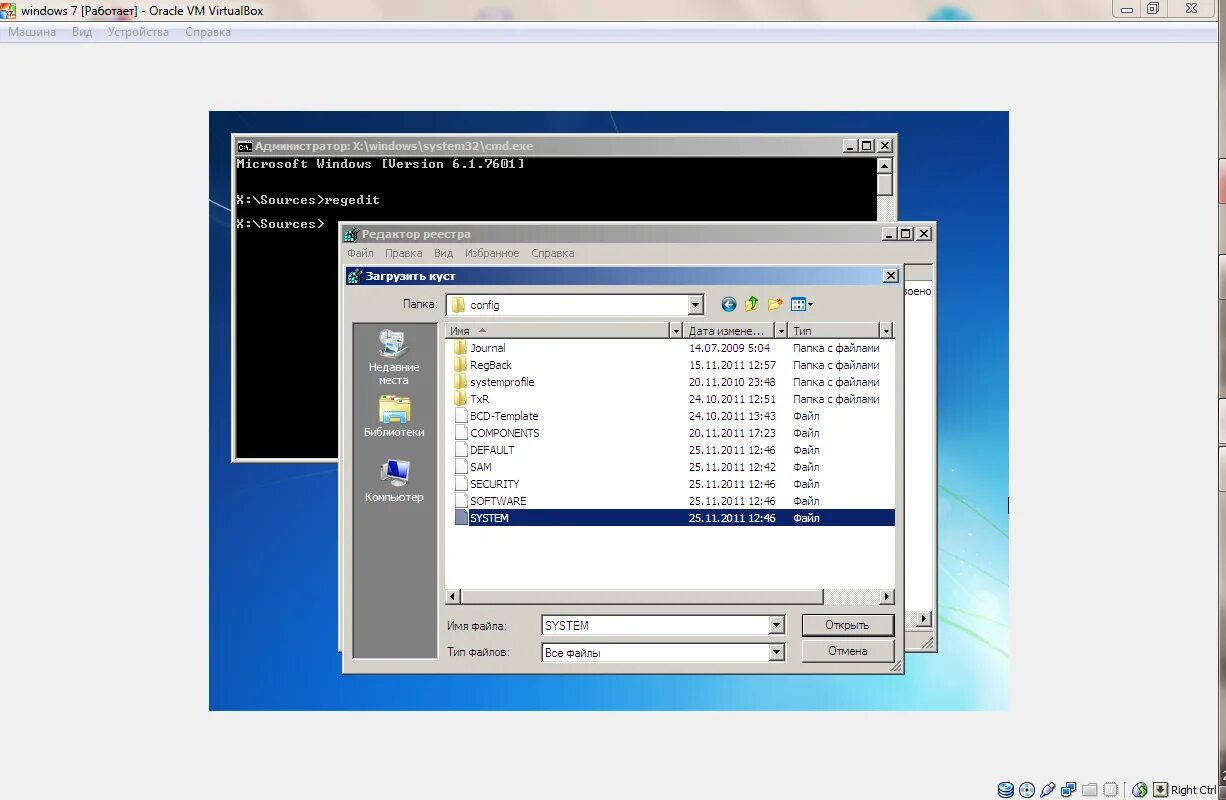Click file list horizontal scrollbar left arrow
This screenshot has height=800, width=1226.
point(453,597)
